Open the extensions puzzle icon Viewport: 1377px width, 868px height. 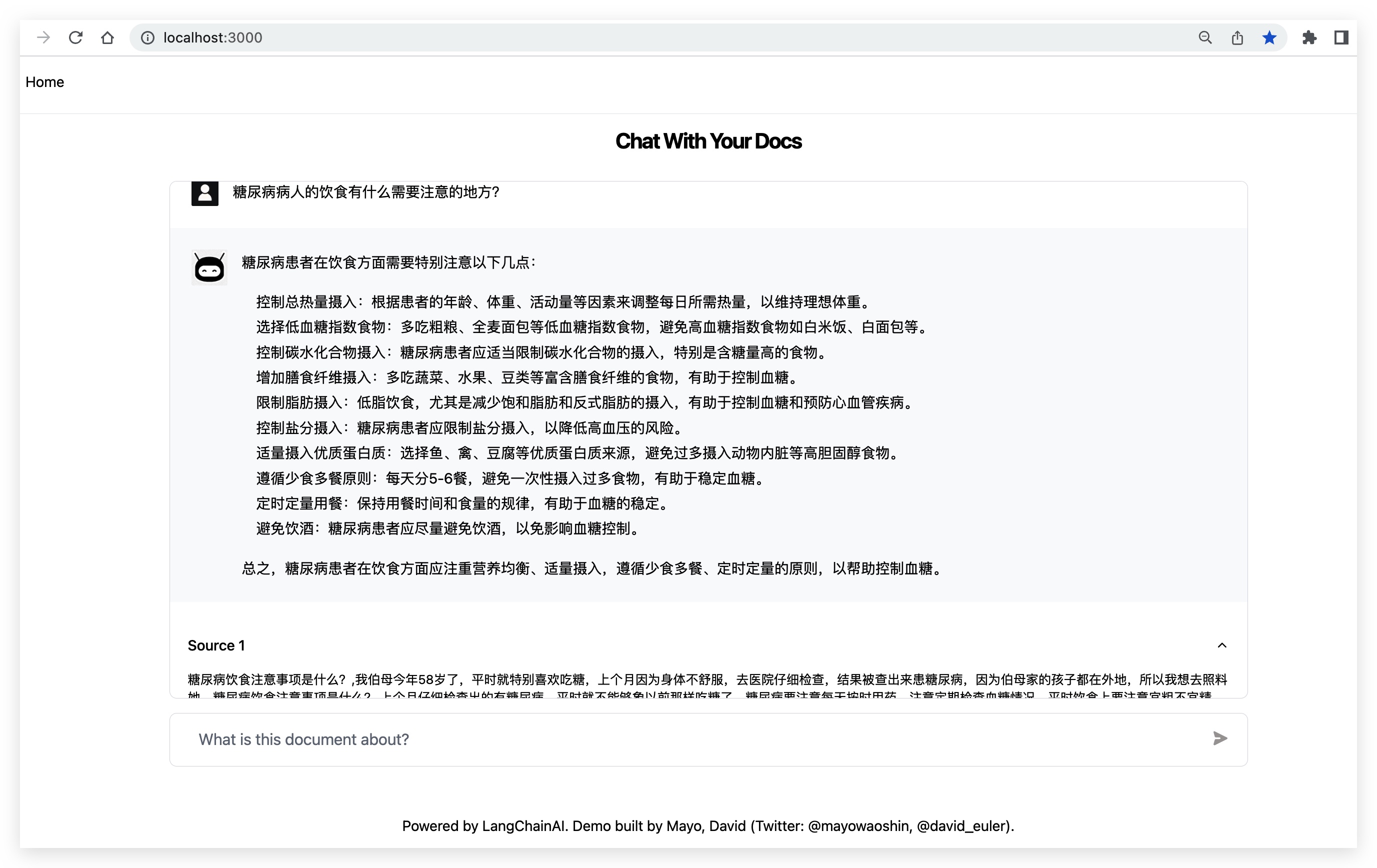(1309, 37)
